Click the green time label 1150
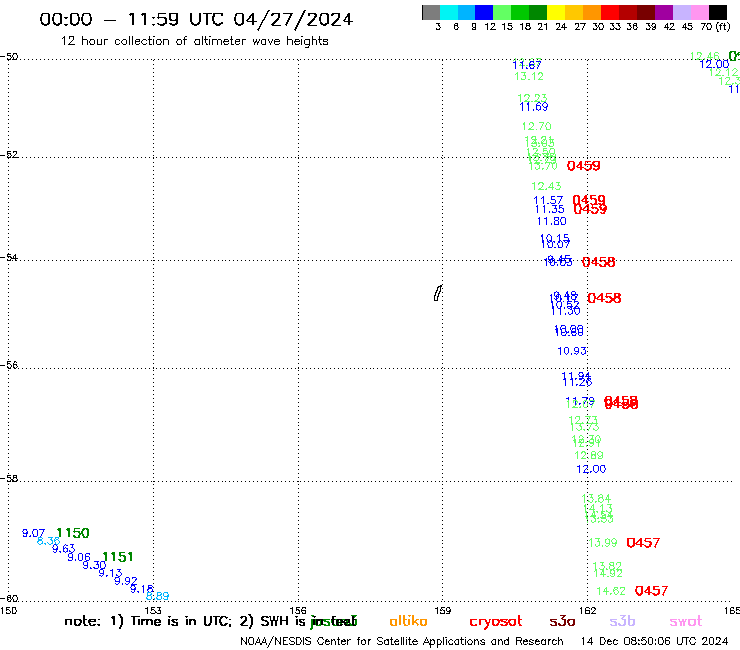 pos(73,533)
